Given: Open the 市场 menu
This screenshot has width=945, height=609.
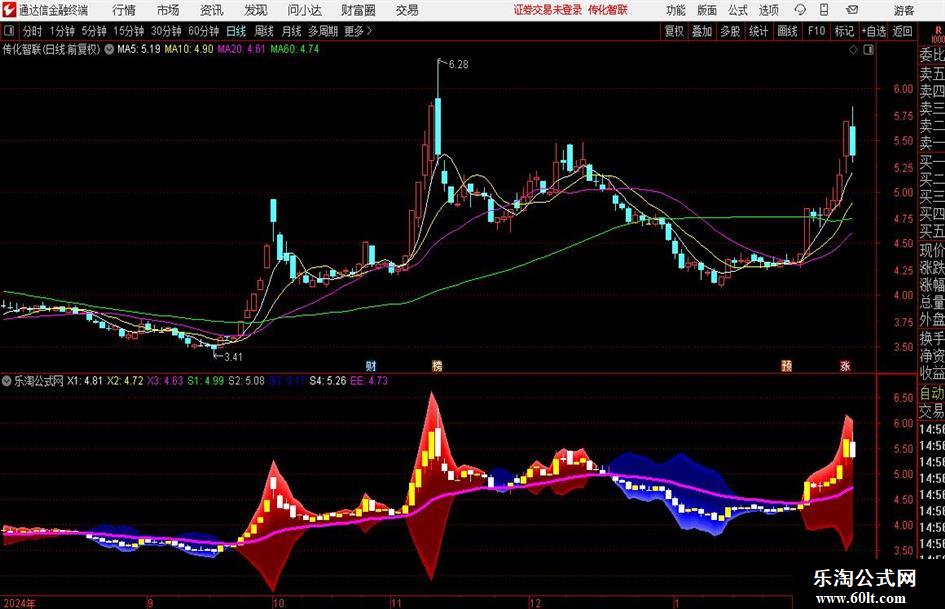Looking at the screenshot, I should (168, 10).
